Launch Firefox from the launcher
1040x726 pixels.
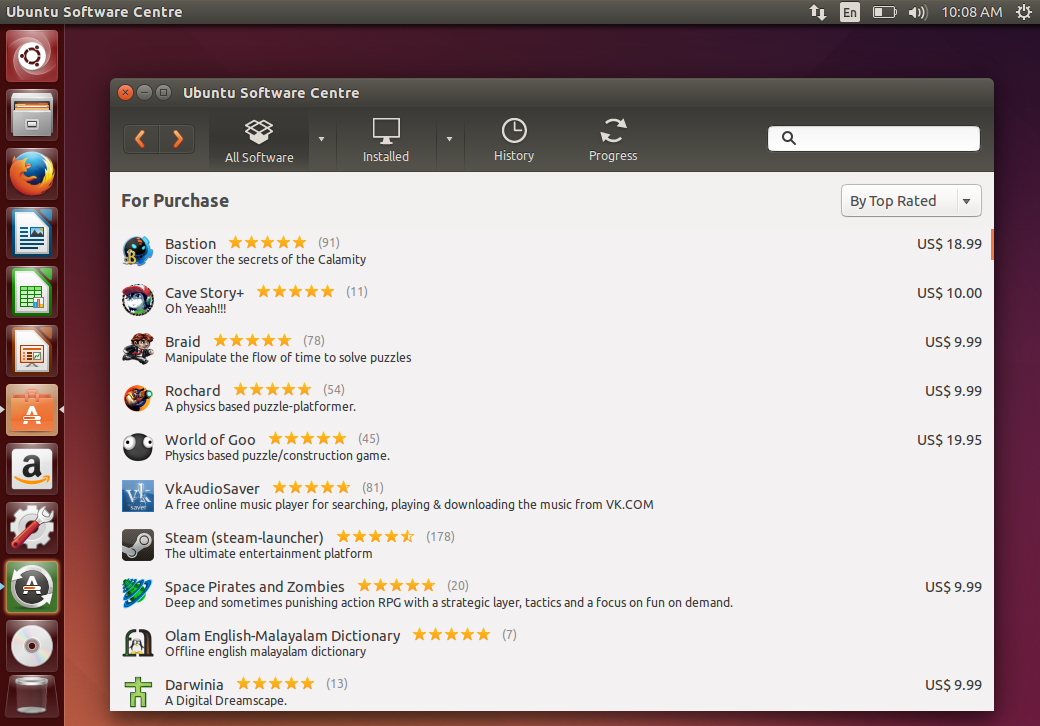pos(32,174)
